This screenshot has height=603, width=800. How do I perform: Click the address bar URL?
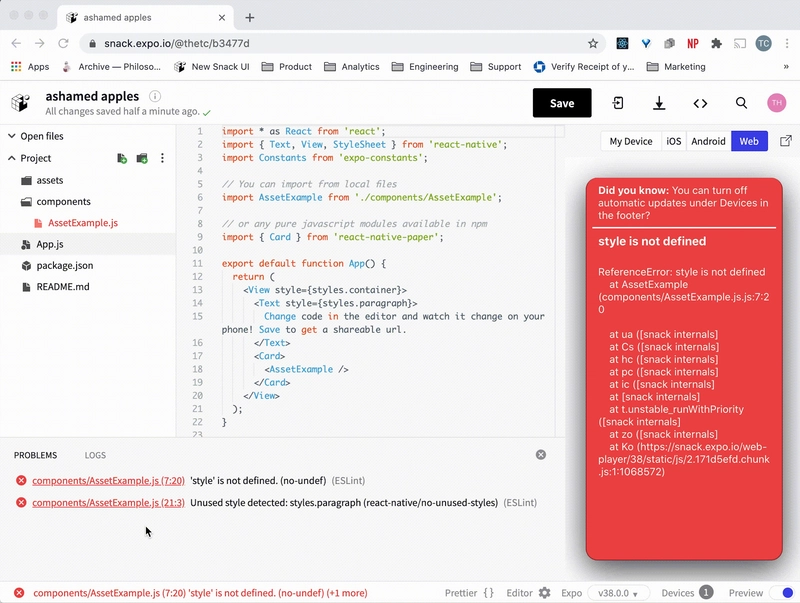coord(177,43)
